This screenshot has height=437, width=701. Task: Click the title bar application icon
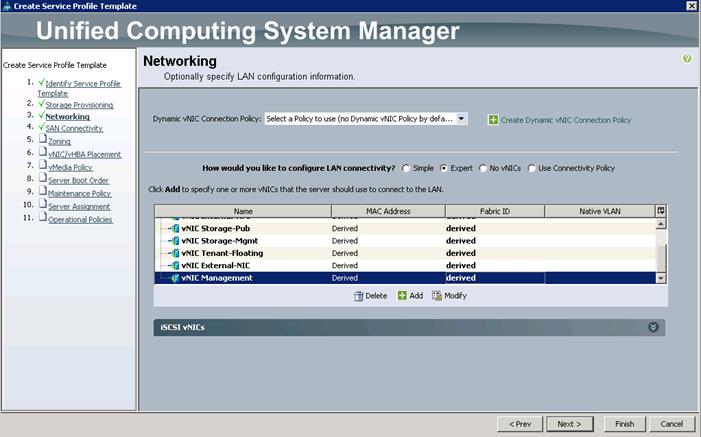[x=6, y=6]
